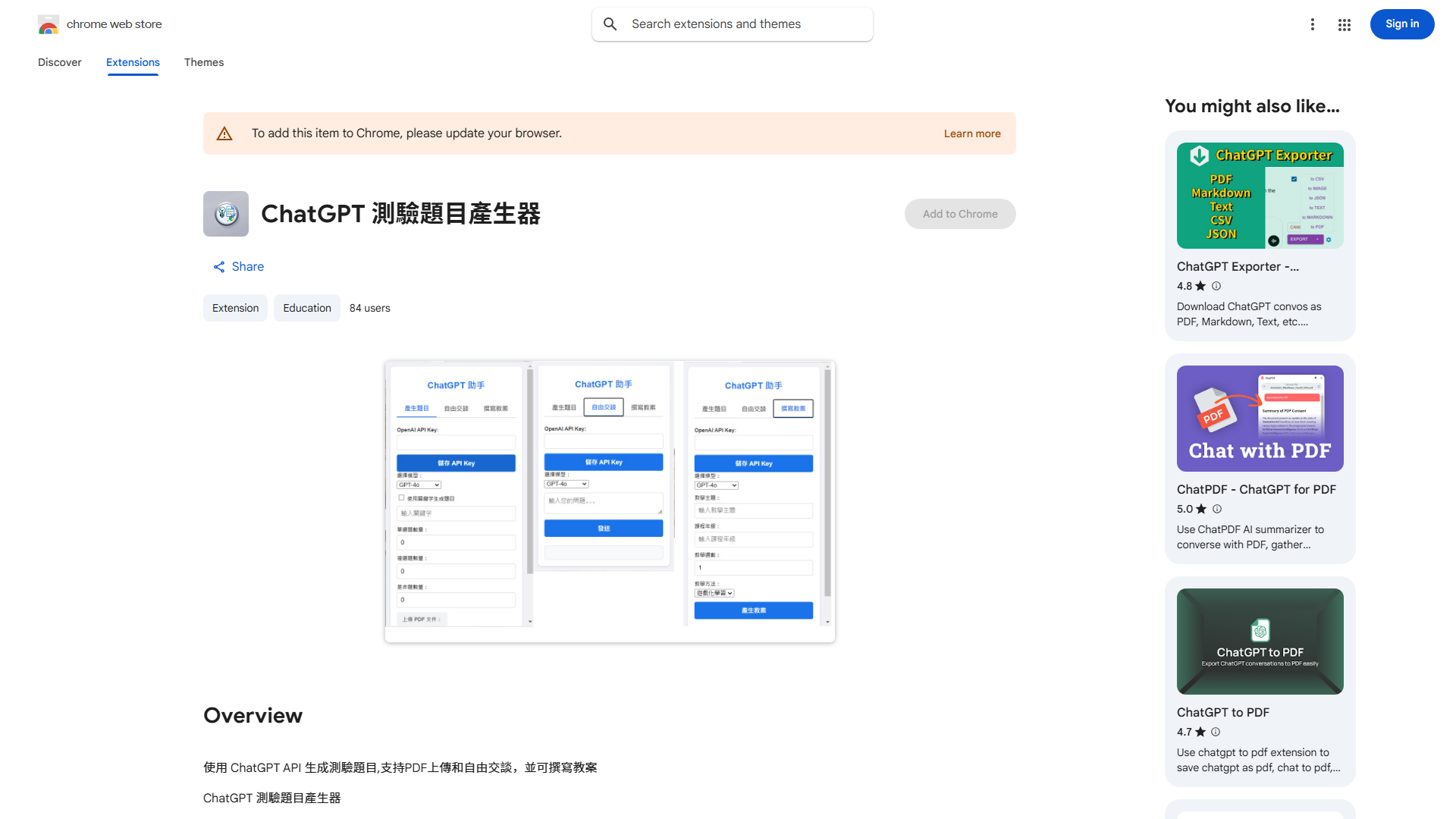This screenshot has width=1456, height=819.
Task: Click the warning icon in the update banner
Action: [224, 133]
